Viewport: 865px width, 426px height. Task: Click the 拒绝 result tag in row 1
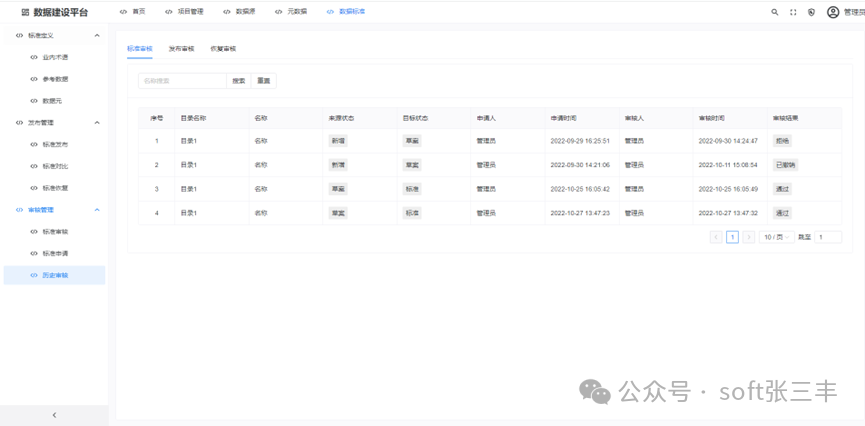[782, 141]
